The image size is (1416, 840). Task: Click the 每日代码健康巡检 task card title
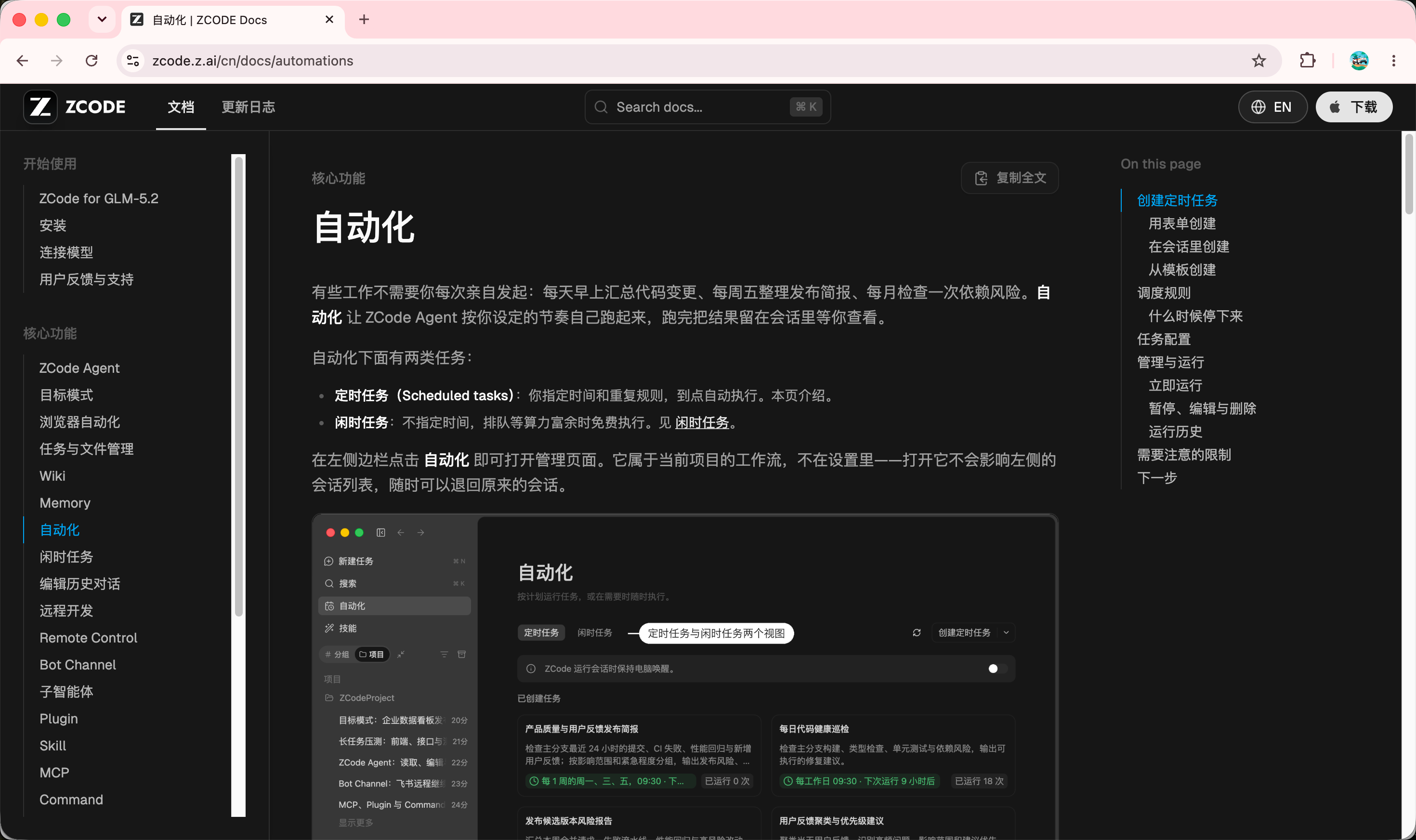pyautogui.click(x=814, y=729)
